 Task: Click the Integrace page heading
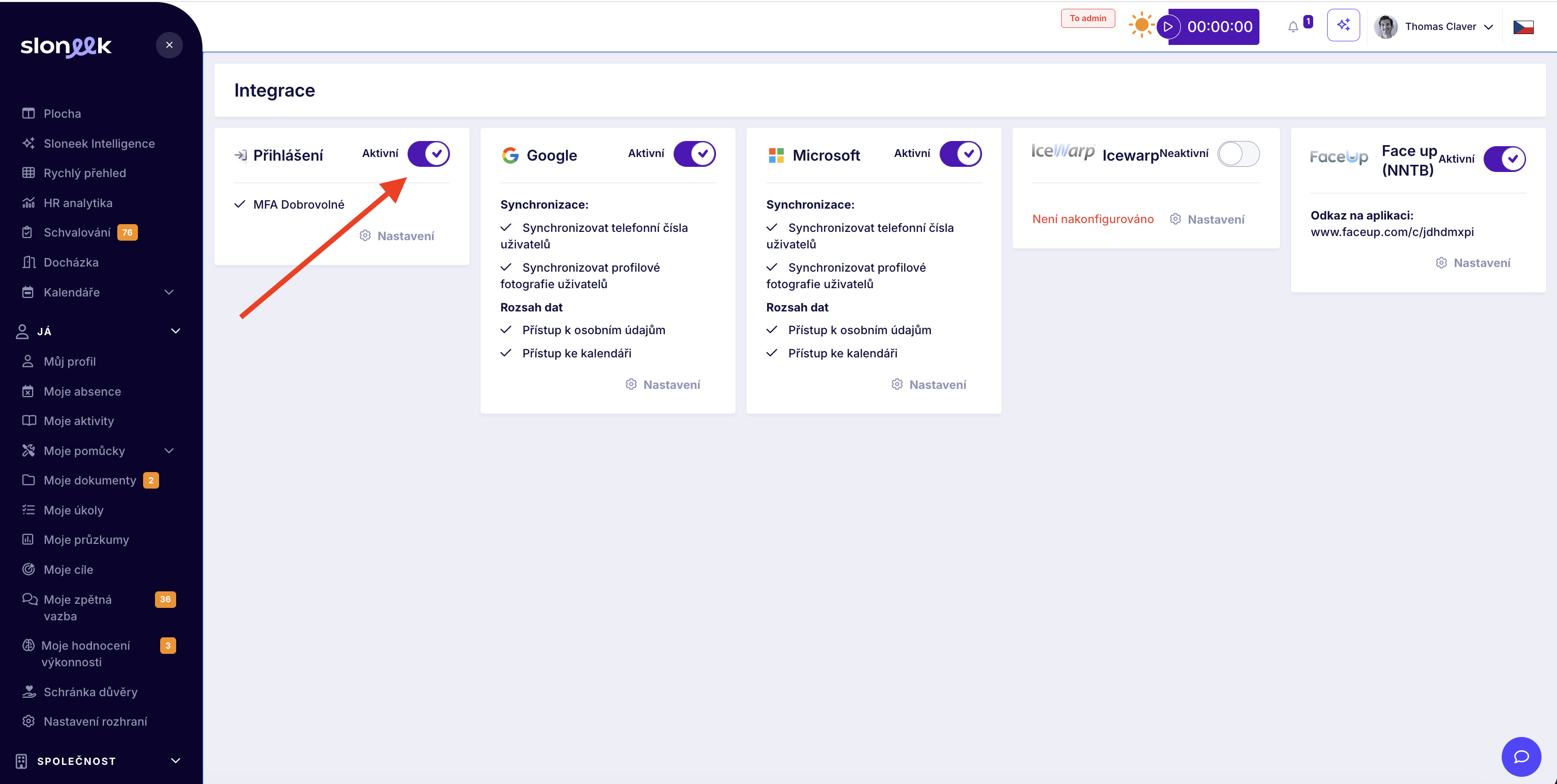click(x=274, y=90)
